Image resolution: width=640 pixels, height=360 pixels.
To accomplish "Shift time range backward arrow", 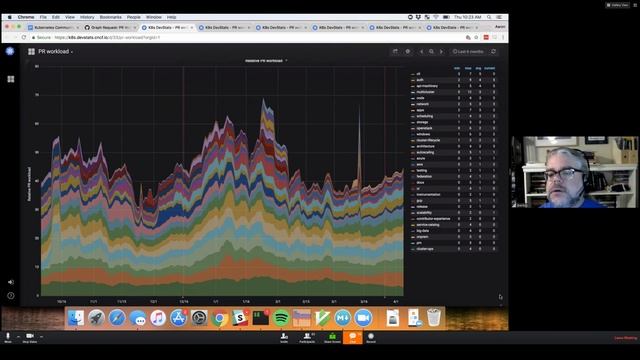I will (x=422, y=51).
